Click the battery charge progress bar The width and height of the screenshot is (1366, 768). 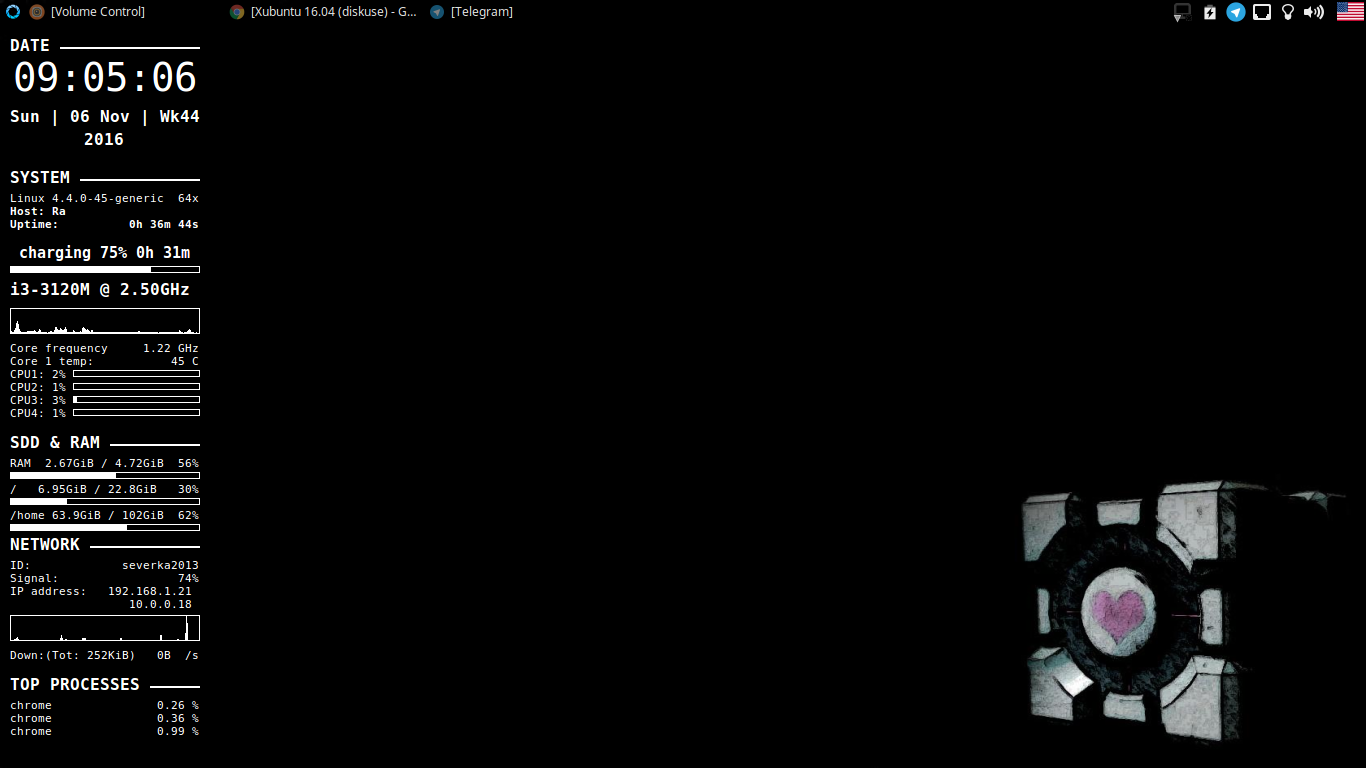point(105,269)
